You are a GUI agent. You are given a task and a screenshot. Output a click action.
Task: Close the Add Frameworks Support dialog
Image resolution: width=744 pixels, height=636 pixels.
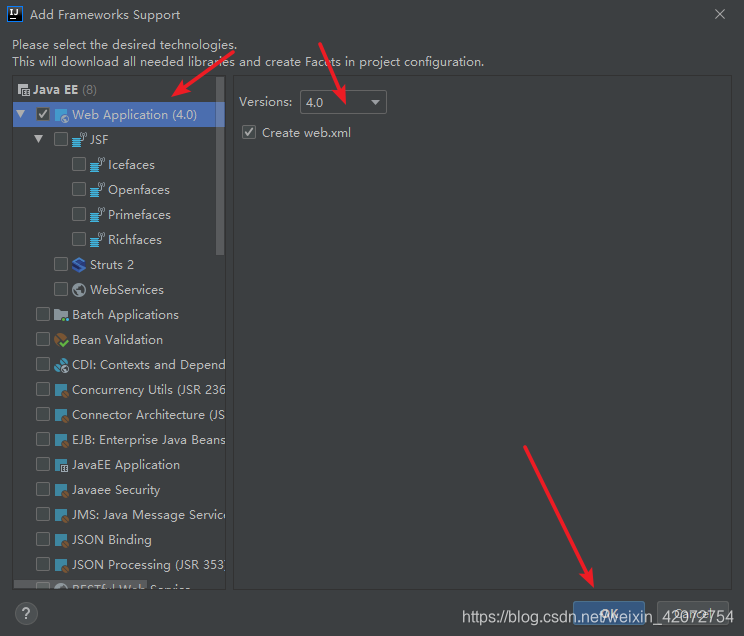pos(720,14)
